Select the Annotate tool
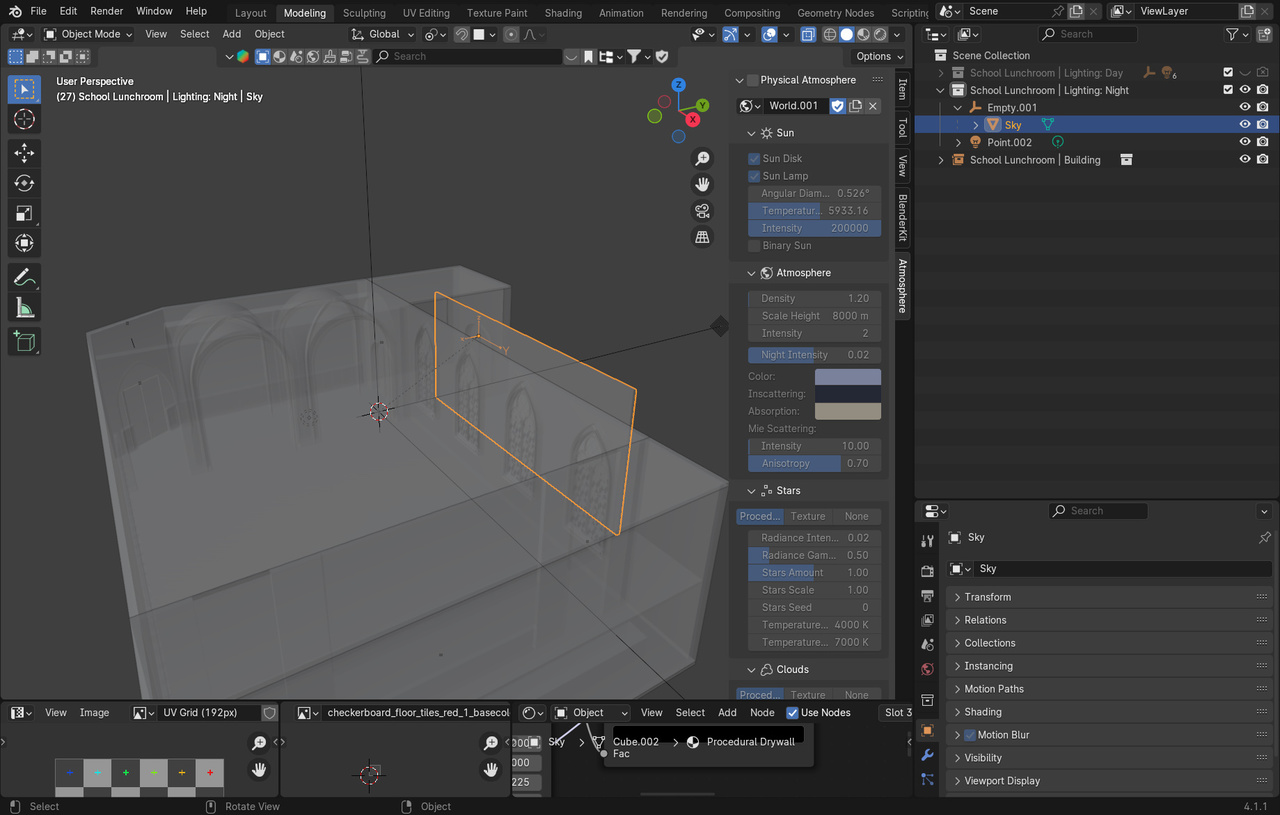The image size is (1280, 815). coord(25,277)
